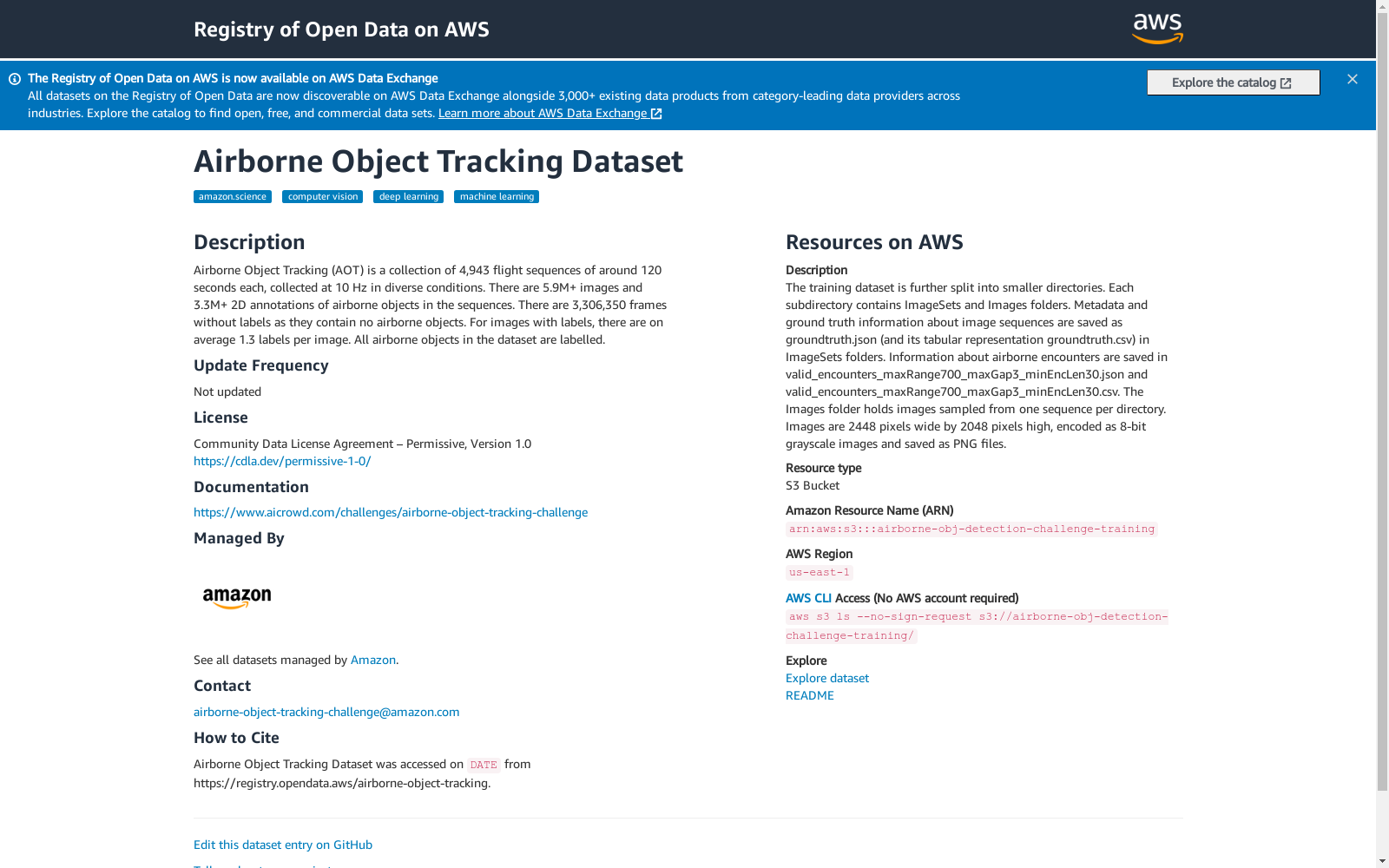This screenshot has height=868, width=1389.
Task: Click the scrollbar down arrow
Action: click(1382, 861)
